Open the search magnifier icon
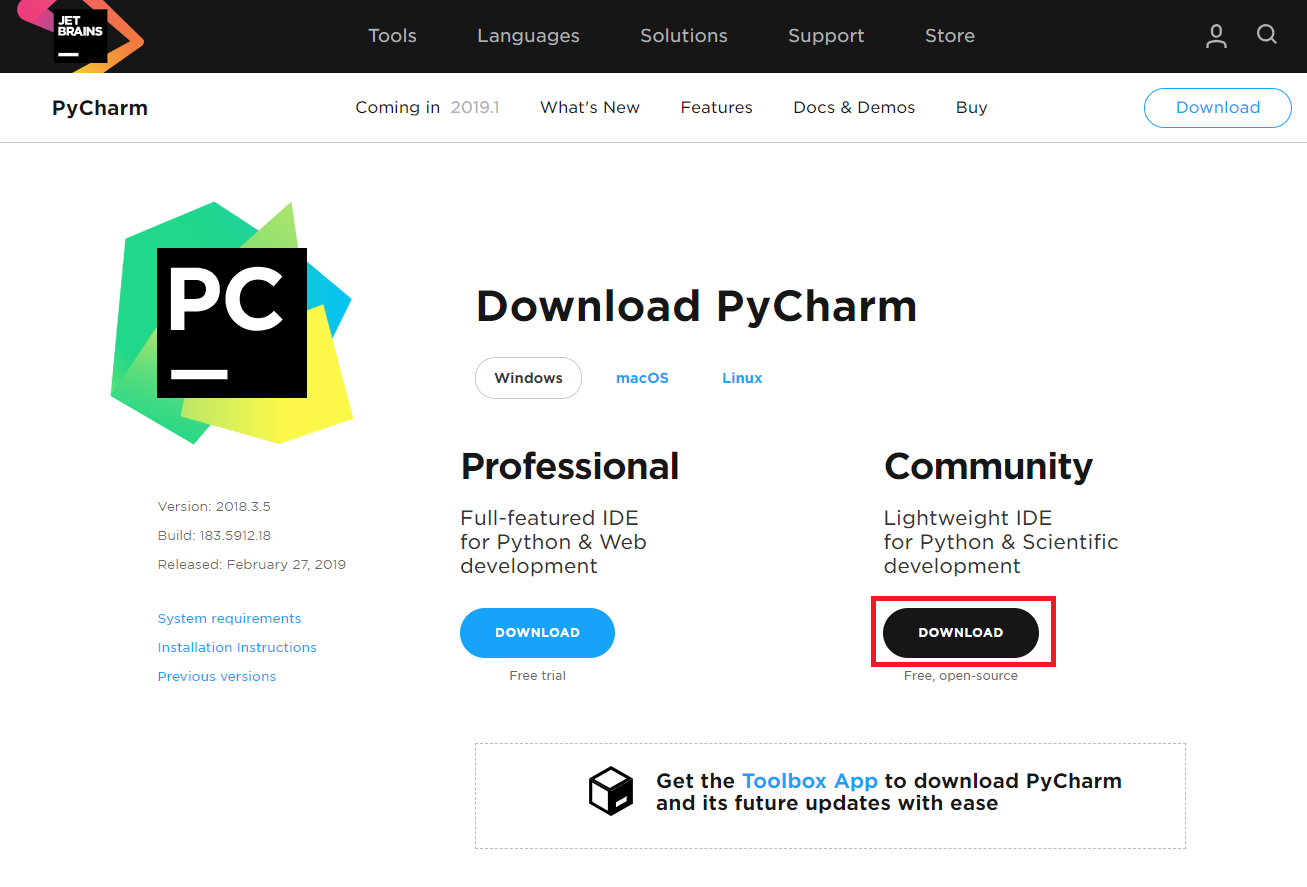Screen dimensions: 1307x887 click(1267, 35)
